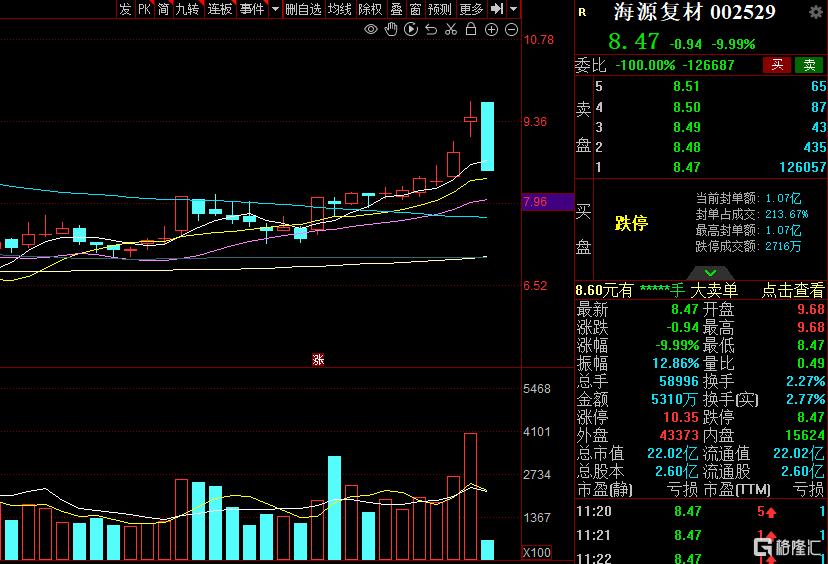Select sell level 3 price 8.49
The width and height of the screenshot is (828, 564).
point(686,127)
